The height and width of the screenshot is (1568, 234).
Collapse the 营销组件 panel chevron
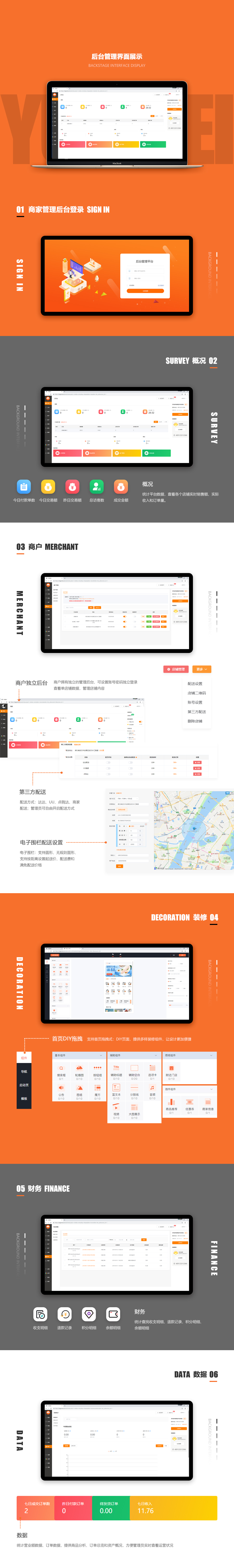point(212,1056)
